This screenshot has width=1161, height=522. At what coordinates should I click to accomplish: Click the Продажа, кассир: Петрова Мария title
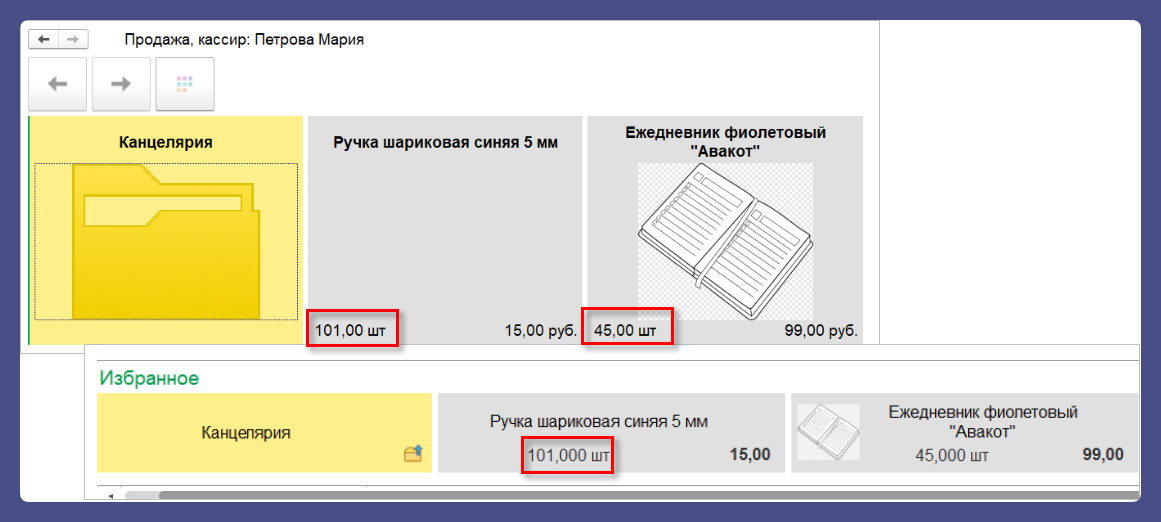(244, 39)
